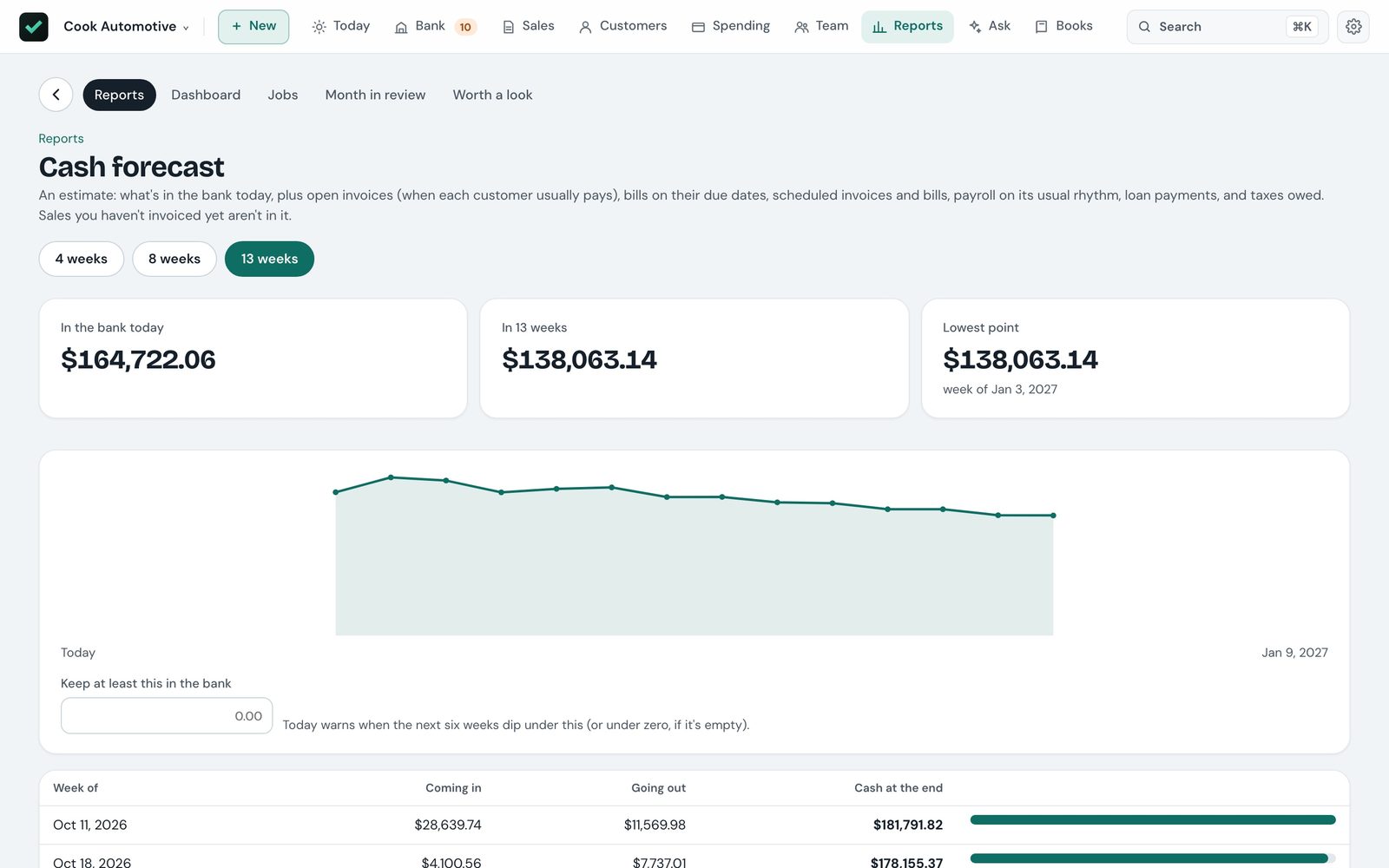This screenshot has height=868, width=1389.
Task: Select the 8 weeks range
Action: point(174,259)
